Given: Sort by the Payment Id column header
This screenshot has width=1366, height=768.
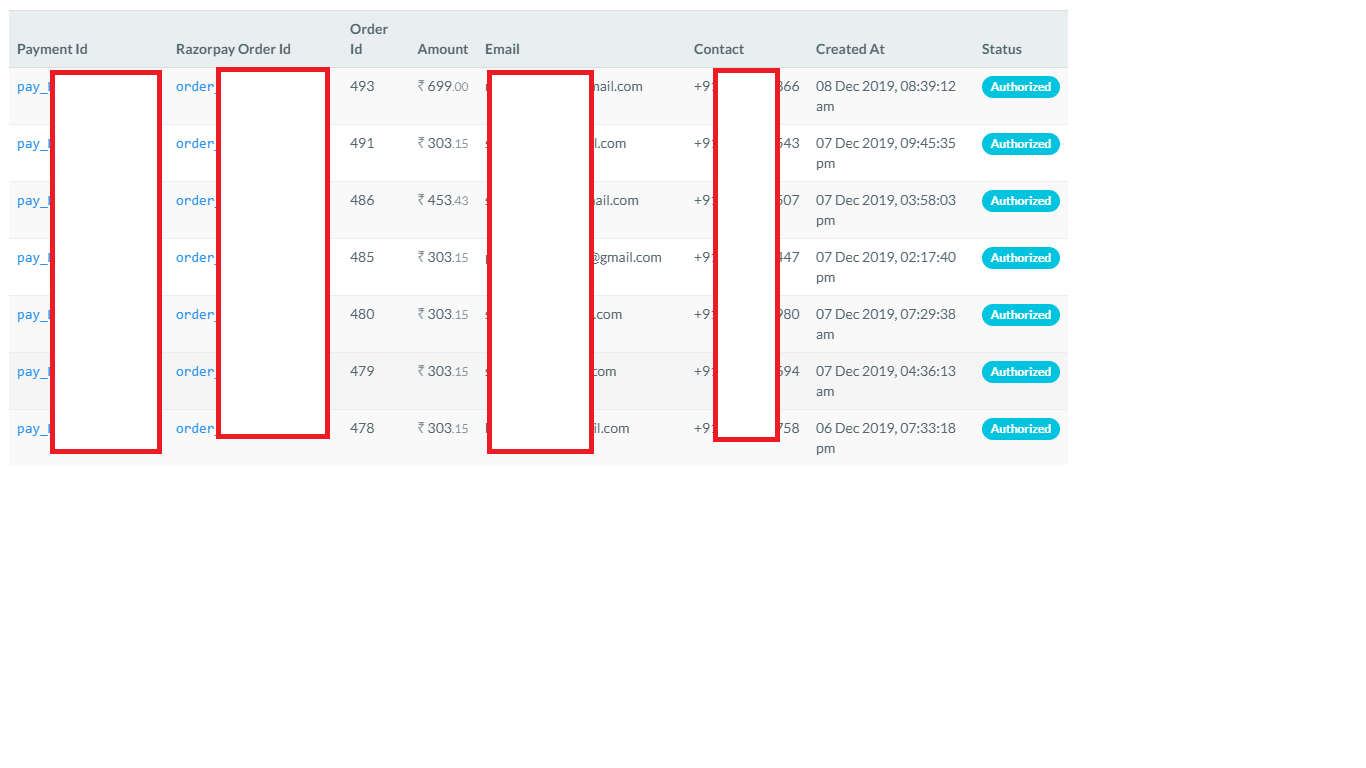Looking at the screenshot, I should [52, 48].
